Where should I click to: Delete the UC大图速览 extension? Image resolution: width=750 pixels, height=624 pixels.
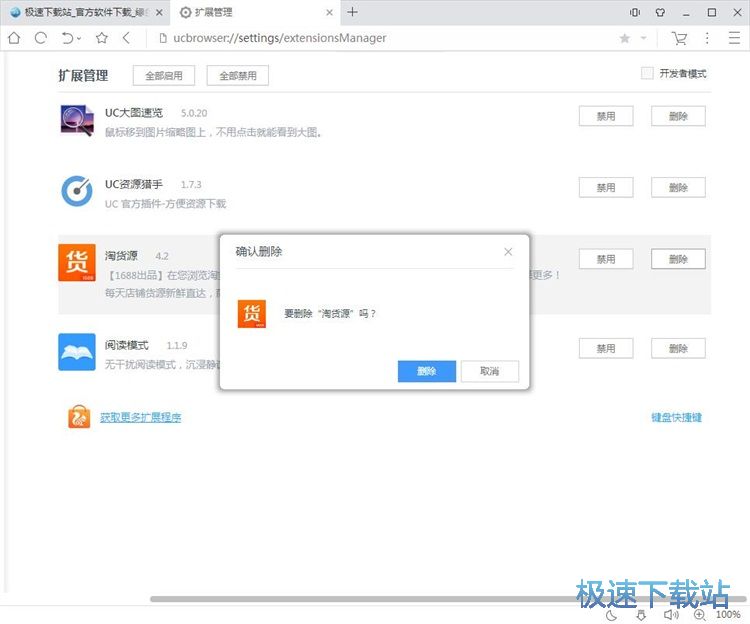(x=678, y=116)
